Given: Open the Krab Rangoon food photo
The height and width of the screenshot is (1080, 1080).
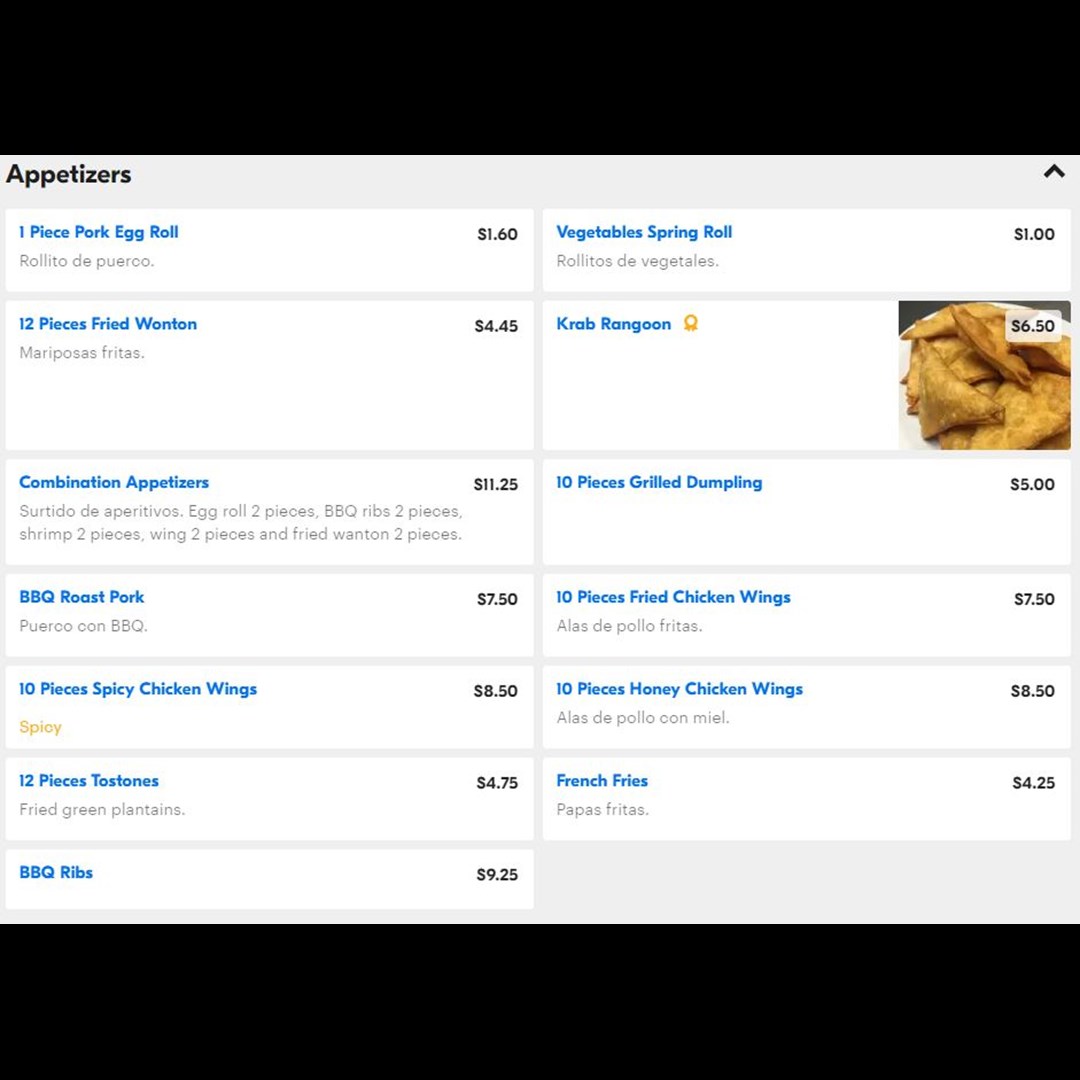Looking at the screenshot, I should point(984,375).
